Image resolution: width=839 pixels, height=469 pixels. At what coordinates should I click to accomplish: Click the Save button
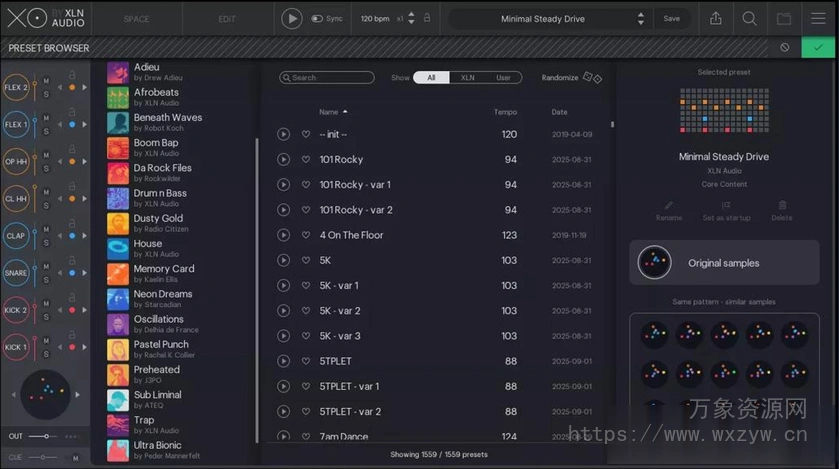coord(672,19)
